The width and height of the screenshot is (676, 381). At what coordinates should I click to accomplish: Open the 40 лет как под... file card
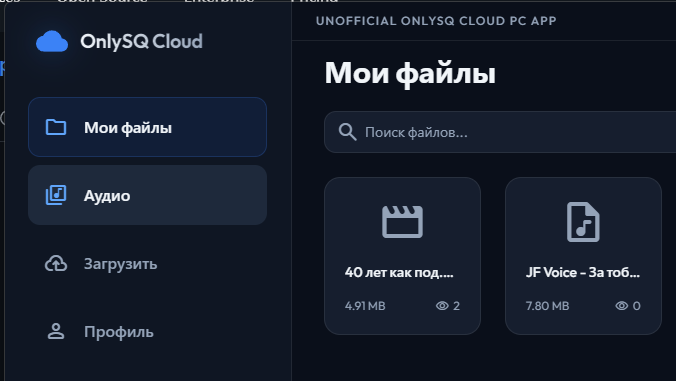402,256
